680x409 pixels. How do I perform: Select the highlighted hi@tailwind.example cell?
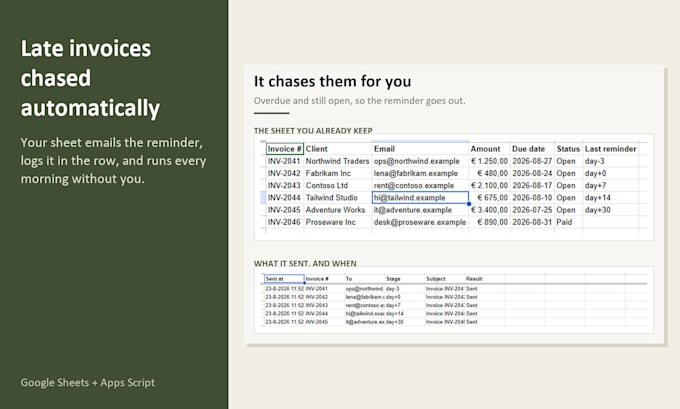coord(420,197)
